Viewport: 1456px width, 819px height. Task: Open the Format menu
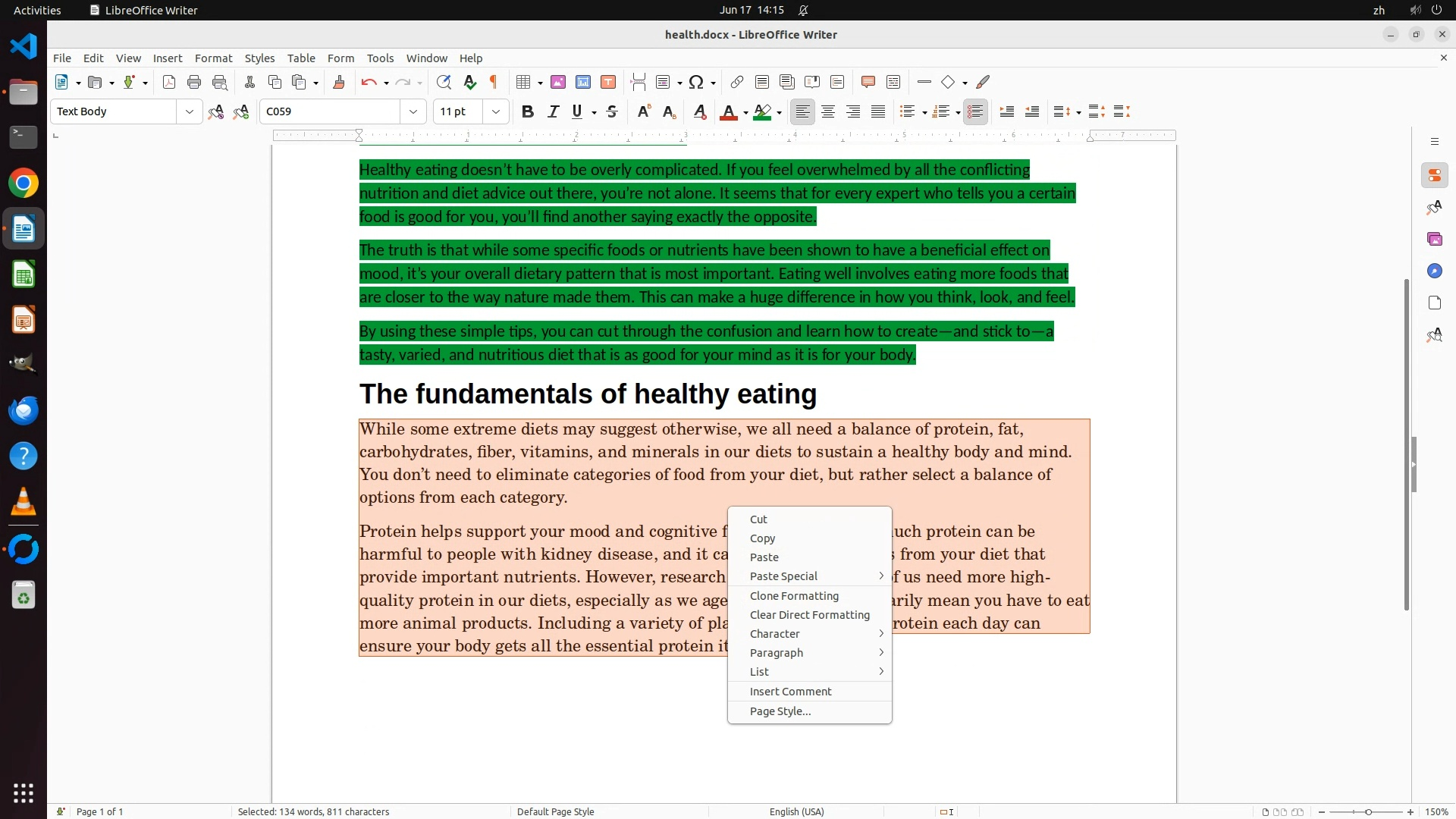[213, 58]
